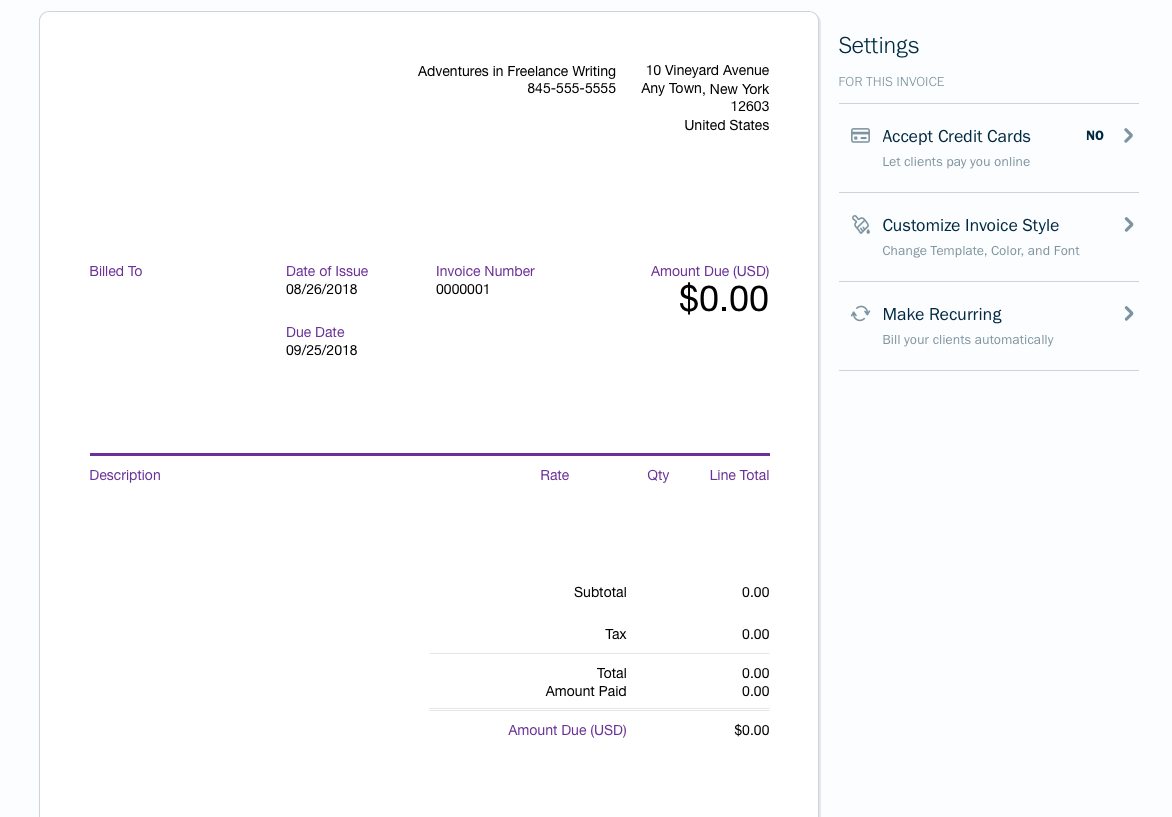Click the zip code 12603
The width and height of the screenshot is (1172, 817).
coord(750,106)
